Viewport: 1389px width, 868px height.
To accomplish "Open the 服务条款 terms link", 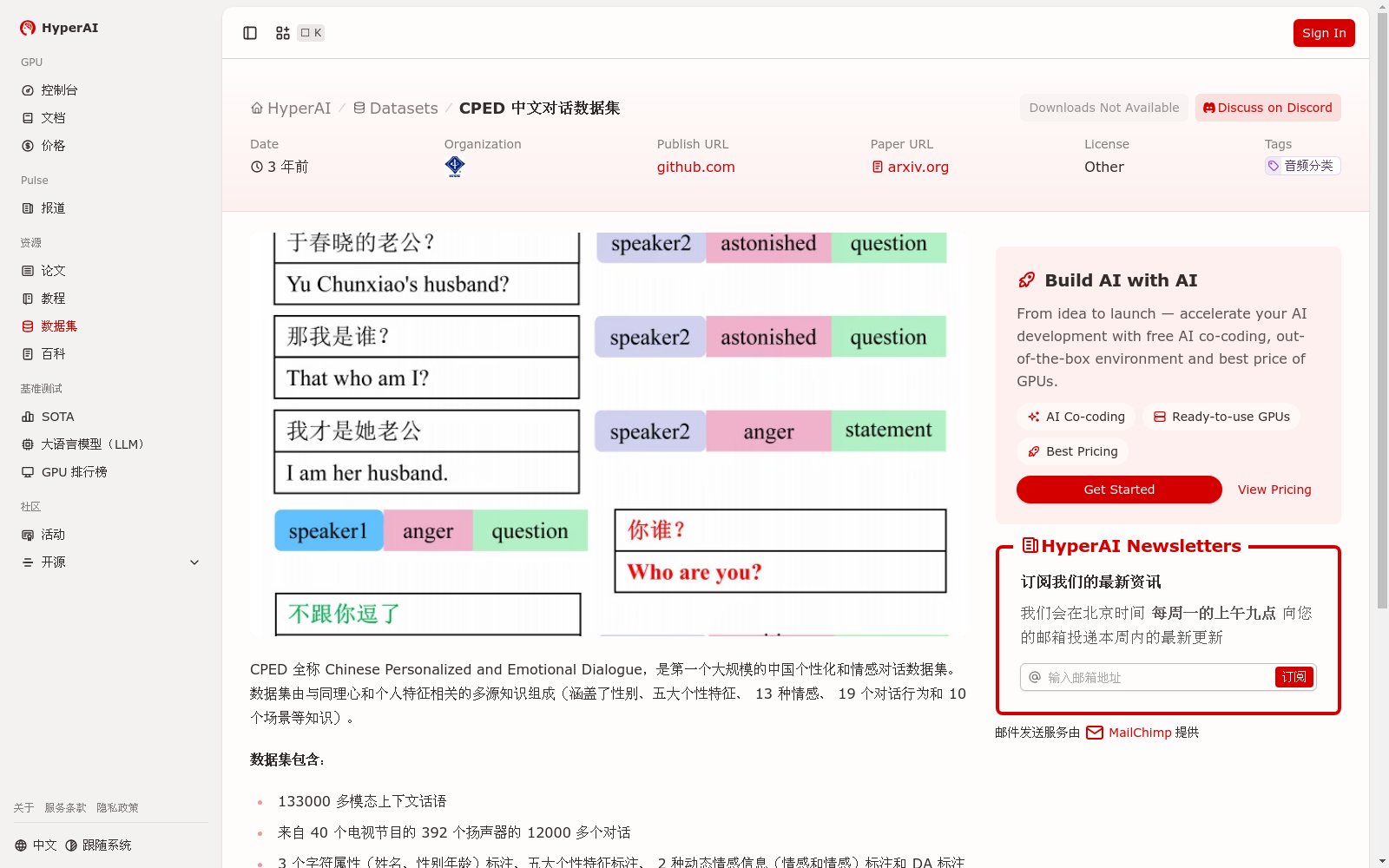I will coord(65,808).
